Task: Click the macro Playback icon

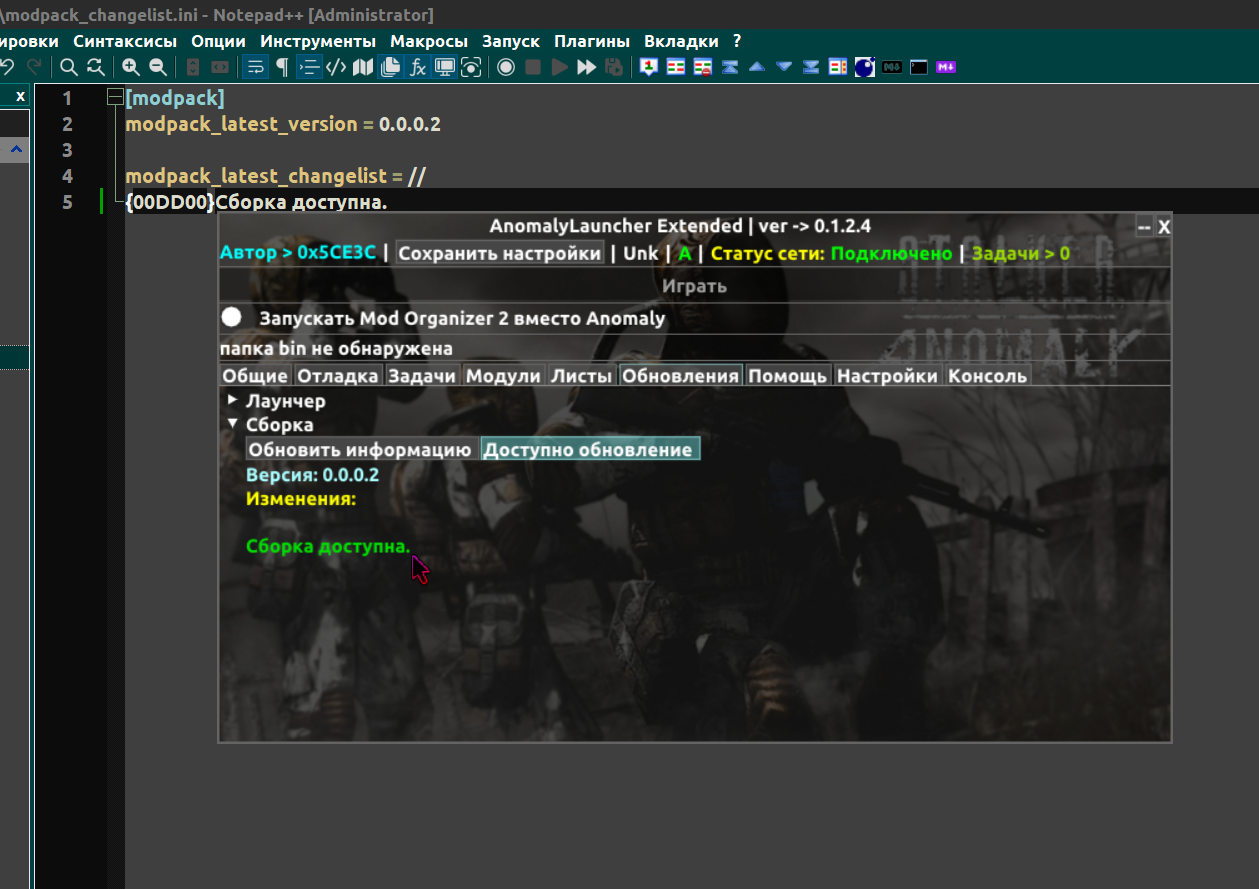Action: (x=559, y=67)
